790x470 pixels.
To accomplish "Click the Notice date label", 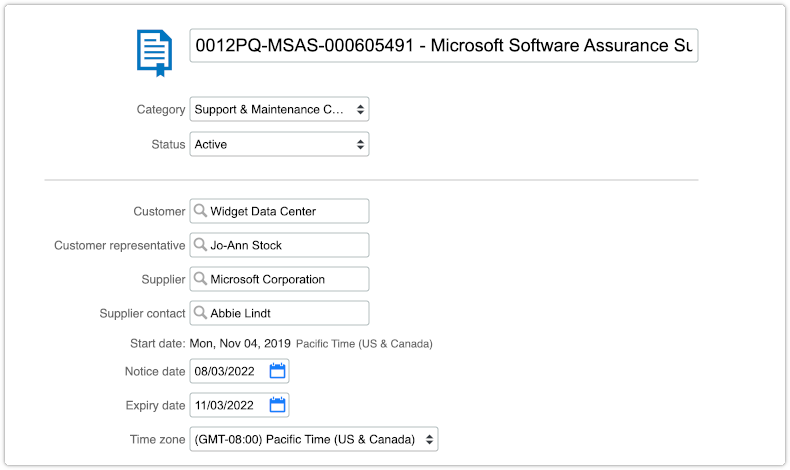I will point(155,371).
